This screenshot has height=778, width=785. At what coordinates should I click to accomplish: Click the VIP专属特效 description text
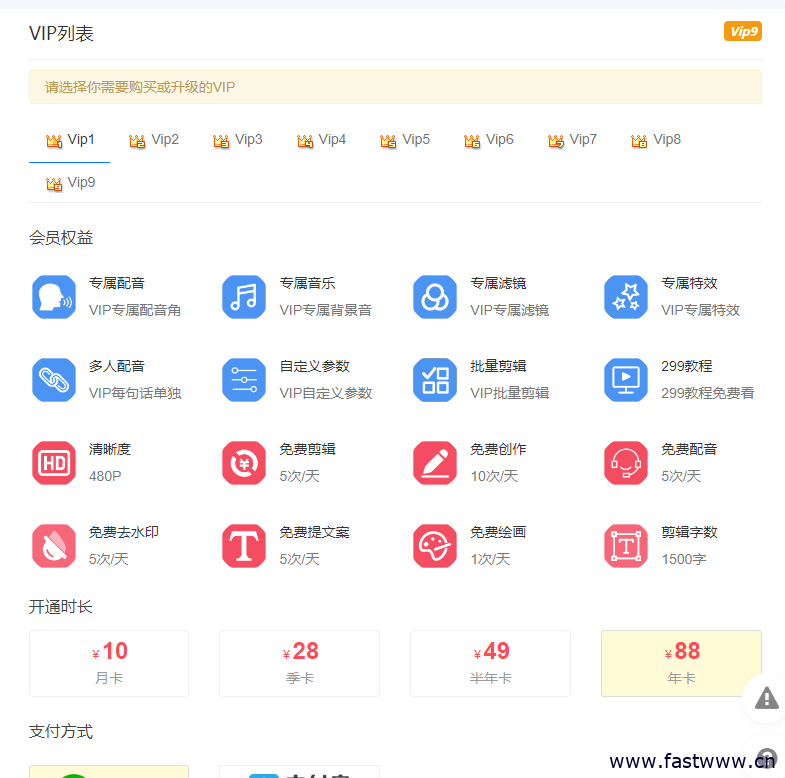[x=700, y=310]
